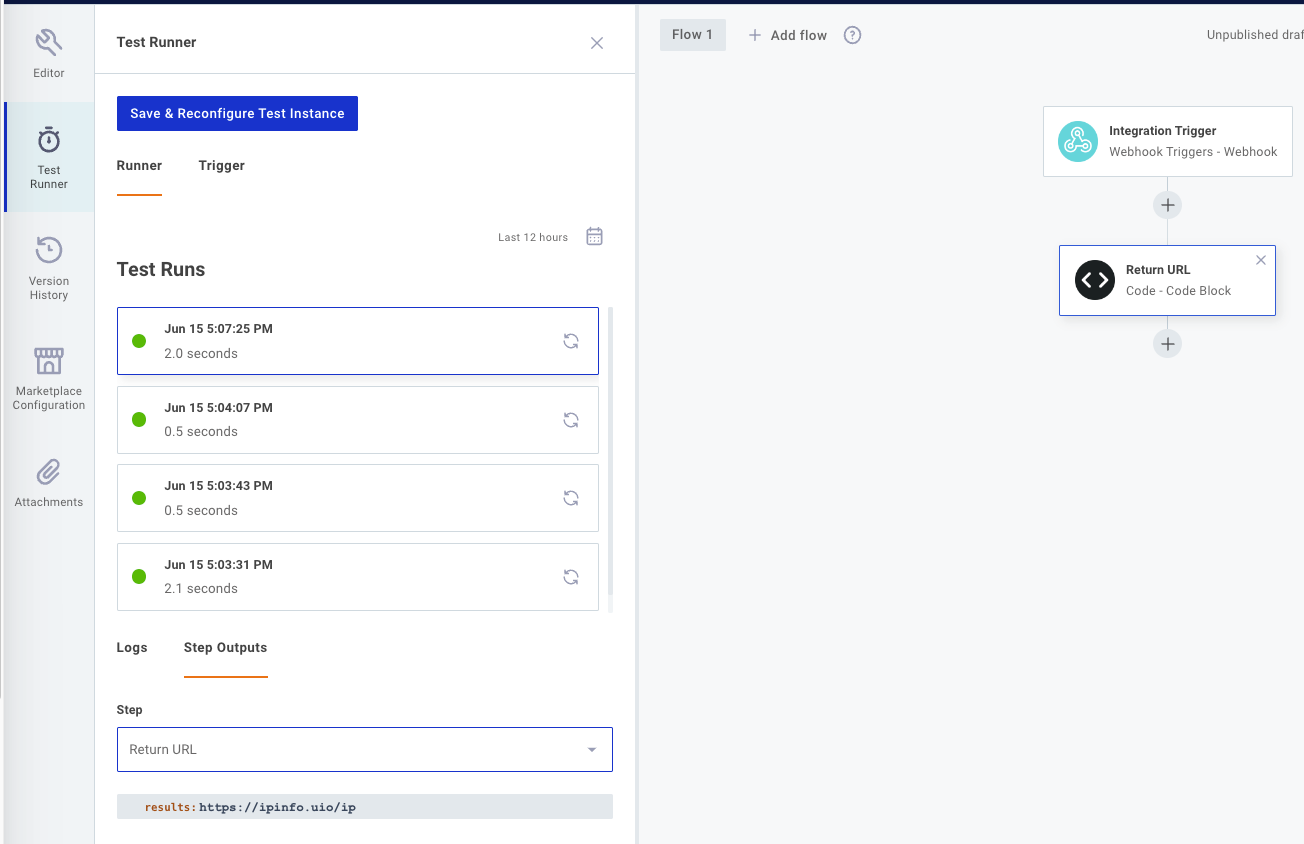
Task: Delete the Return URL step using X
Action: pos(1261,260)
